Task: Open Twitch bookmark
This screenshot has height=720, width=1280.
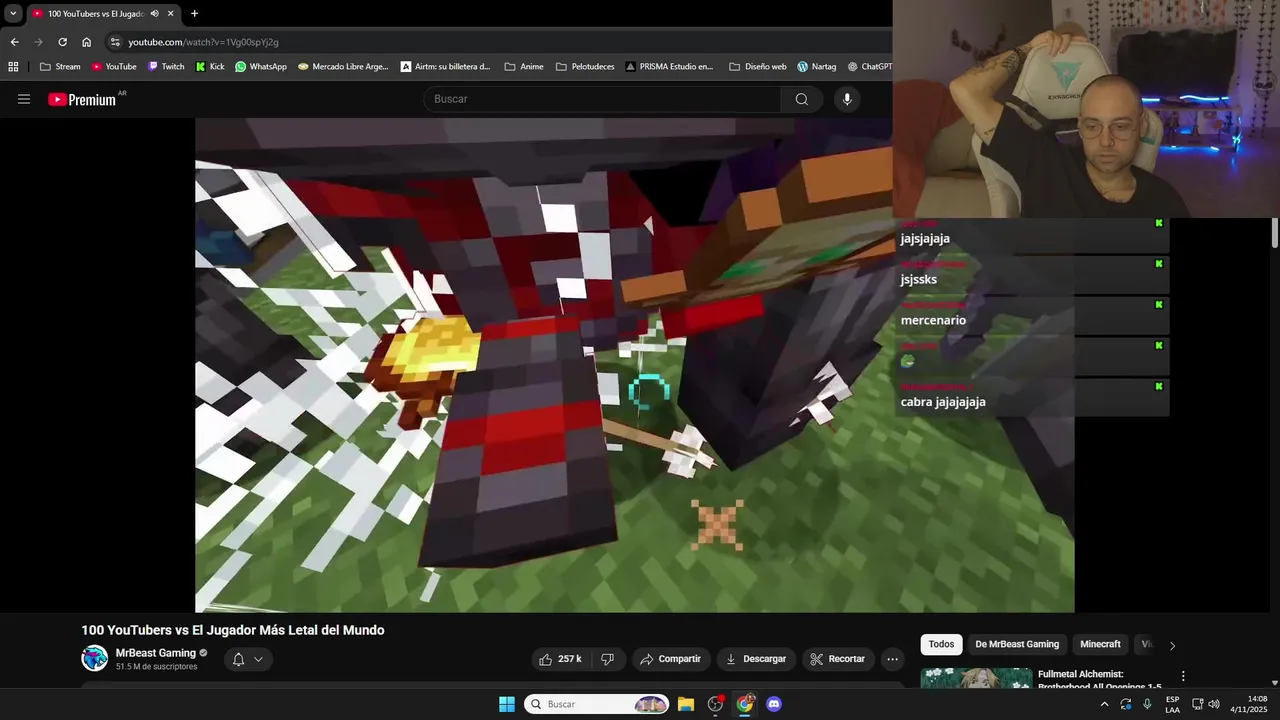Action: (x=166, y=67)
